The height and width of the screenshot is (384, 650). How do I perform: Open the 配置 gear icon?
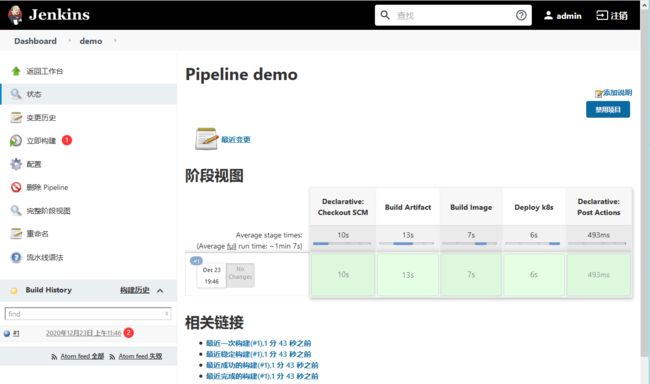[x=16, y=164]
